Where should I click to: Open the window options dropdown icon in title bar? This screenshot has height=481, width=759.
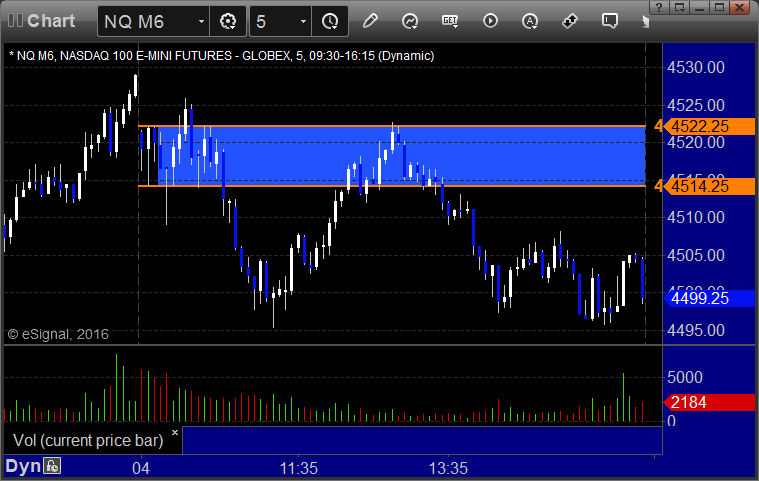[680, 7]
